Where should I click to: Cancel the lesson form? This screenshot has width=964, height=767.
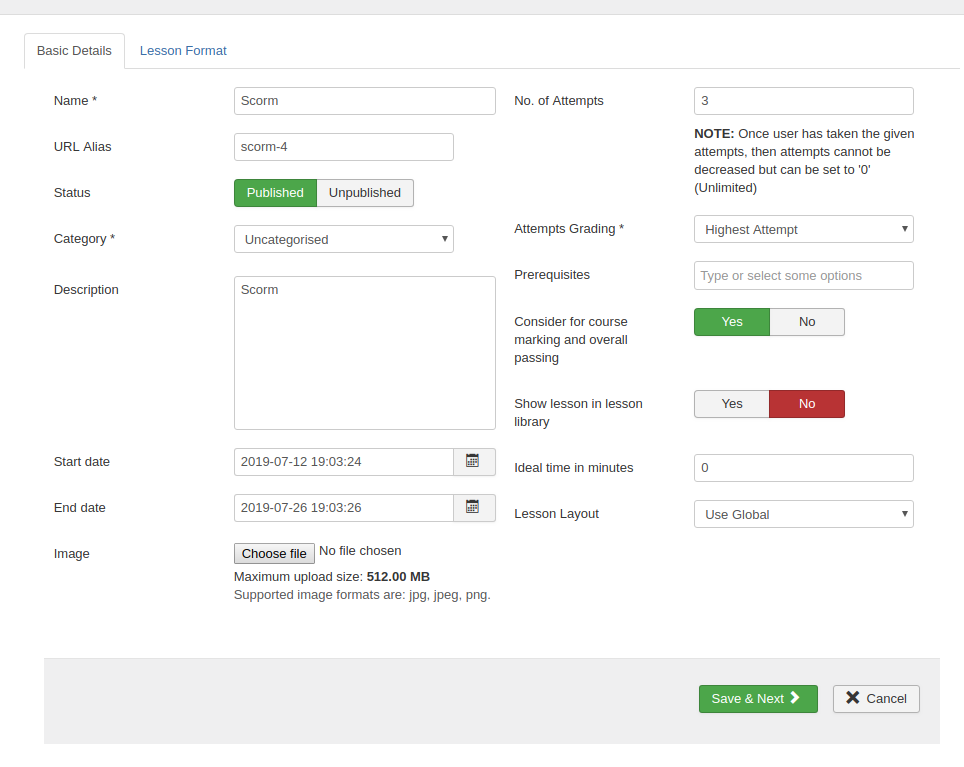[x=876, y=699]
